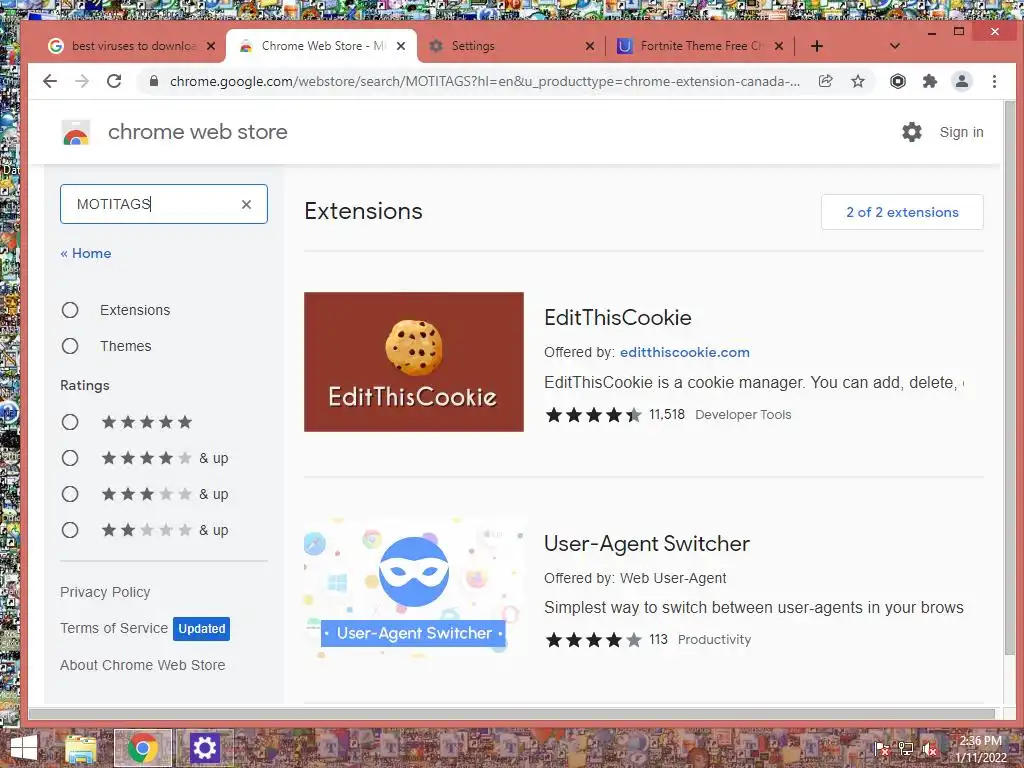Open the editthiscookie.com publisher link
1024x768 pixels.
[x=684, y=352]
